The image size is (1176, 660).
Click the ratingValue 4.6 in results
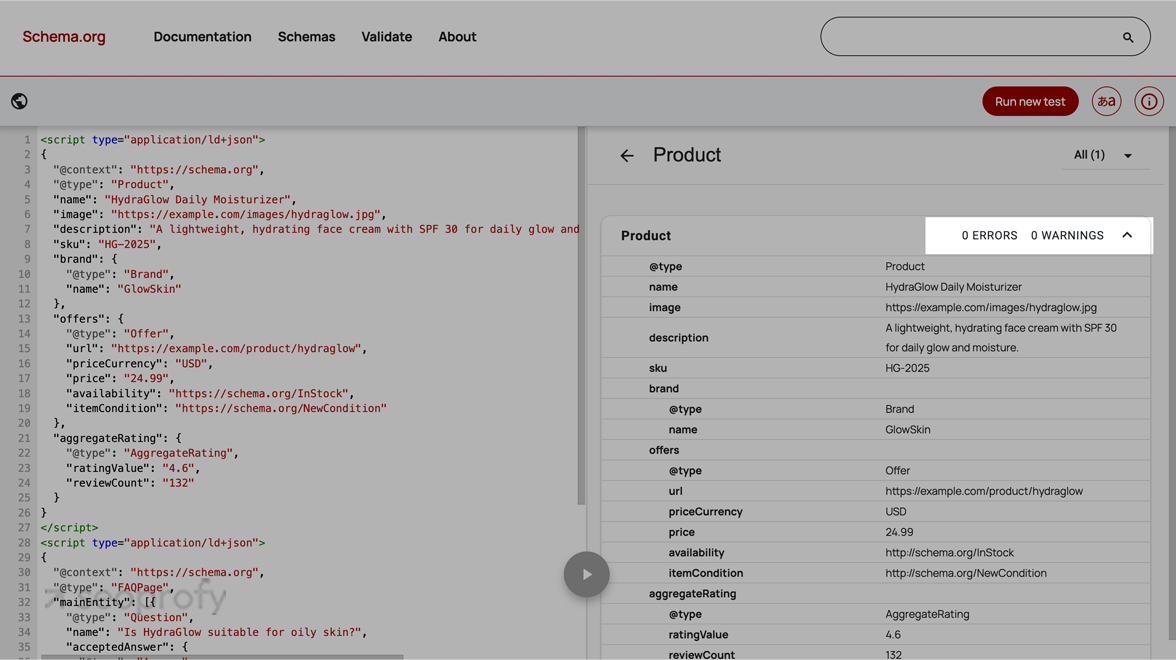click(x=892, y=634)
